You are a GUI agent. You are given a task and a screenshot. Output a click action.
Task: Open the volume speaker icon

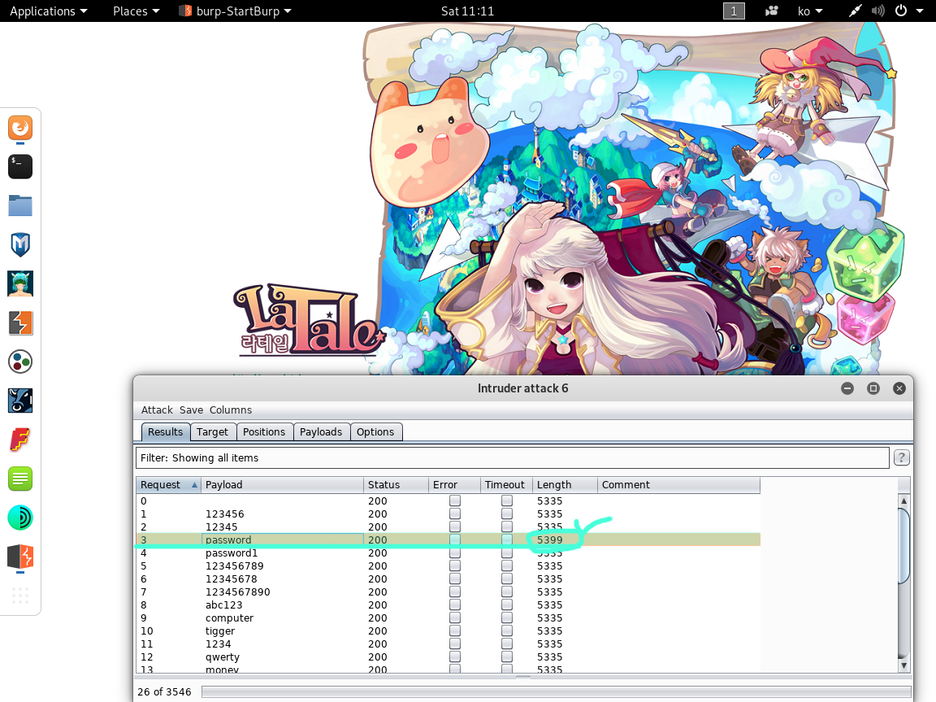[x=878, y=11]
